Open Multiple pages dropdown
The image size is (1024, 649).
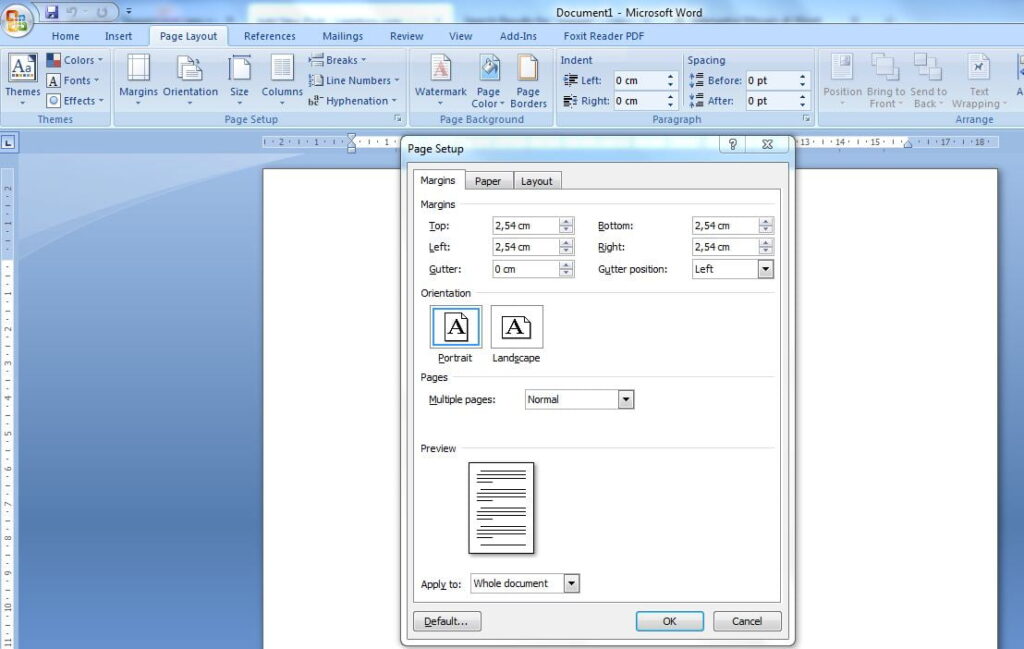(626, 400)
